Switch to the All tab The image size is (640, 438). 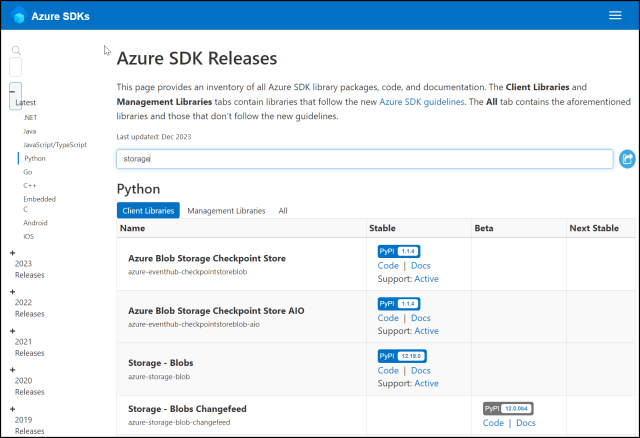pyautogui.click(x=283, y=211)
